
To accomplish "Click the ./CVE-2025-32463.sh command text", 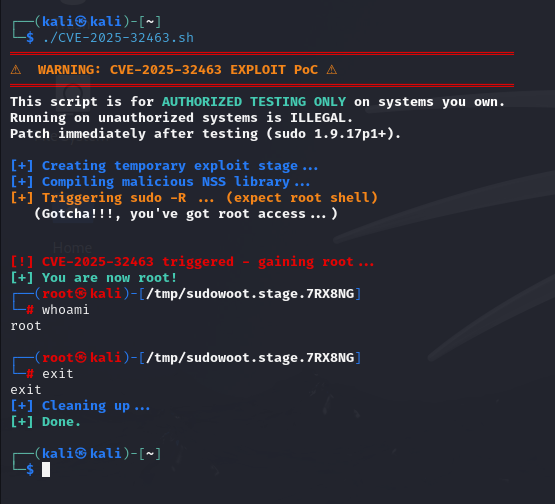I will pos(118,38).
